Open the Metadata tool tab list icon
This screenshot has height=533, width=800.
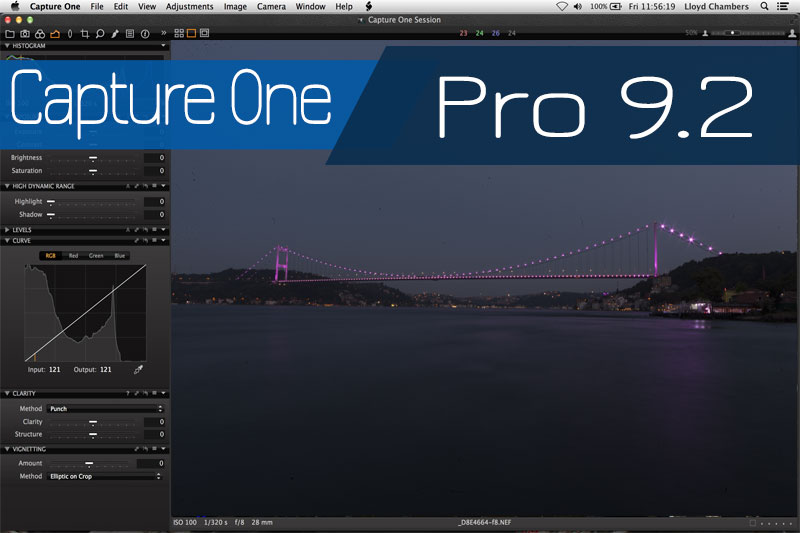(130, 34)
